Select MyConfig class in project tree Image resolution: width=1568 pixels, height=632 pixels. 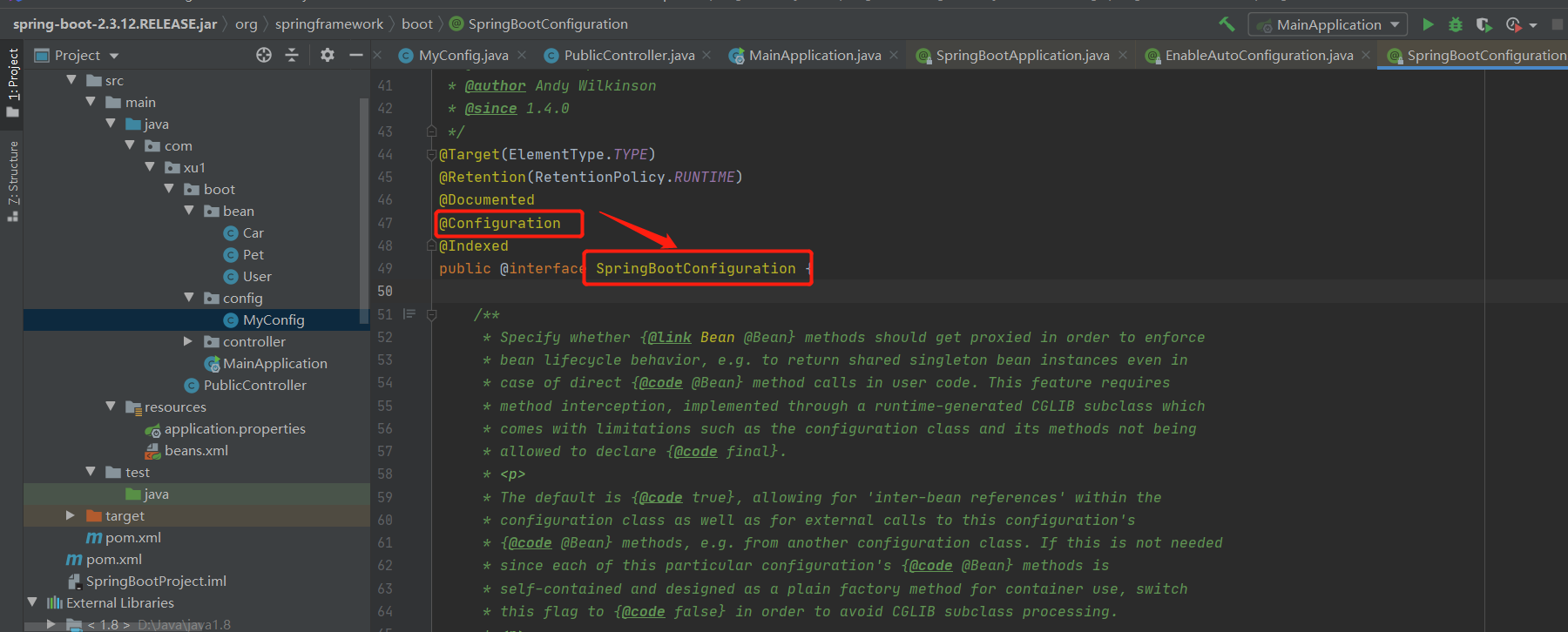264,319
